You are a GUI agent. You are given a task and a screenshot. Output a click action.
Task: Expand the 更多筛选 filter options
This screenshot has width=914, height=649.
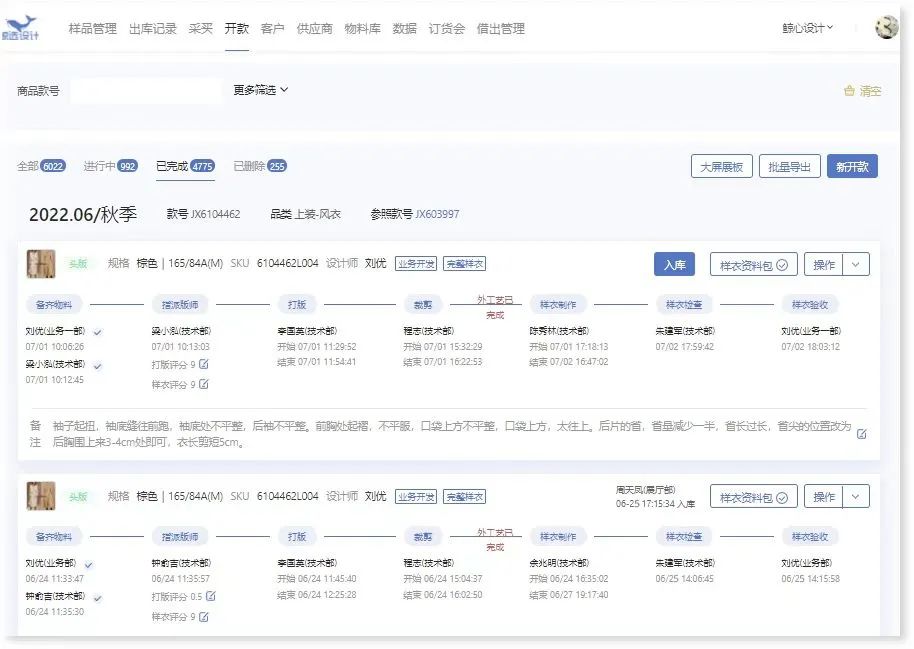[x=258, y=89]
